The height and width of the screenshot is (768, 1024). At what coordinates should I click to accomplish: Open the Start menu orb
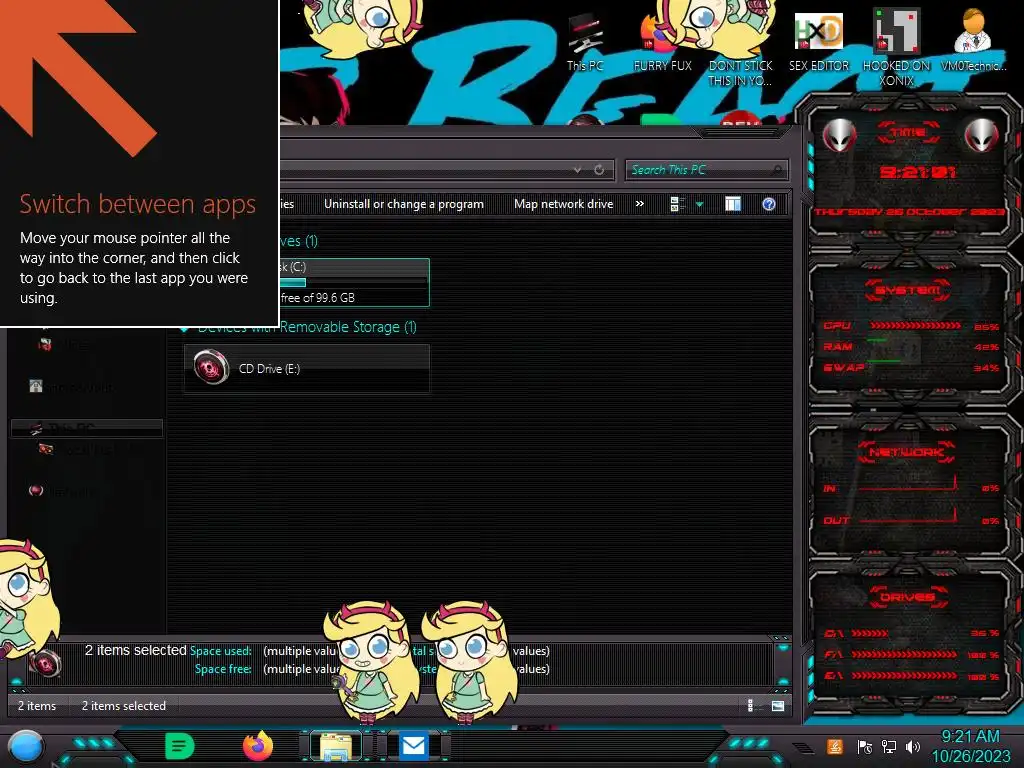click(x=26, y=746)
